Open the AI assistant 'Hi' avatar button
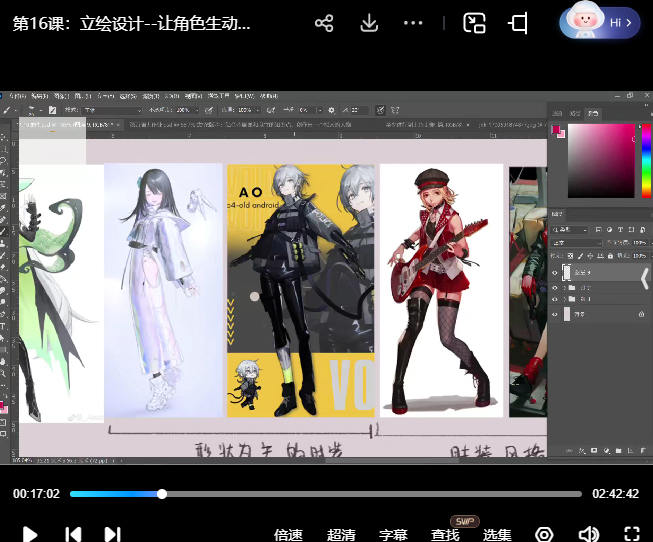Viewport: 653px width, 542px height. click(x=599, y=21)
